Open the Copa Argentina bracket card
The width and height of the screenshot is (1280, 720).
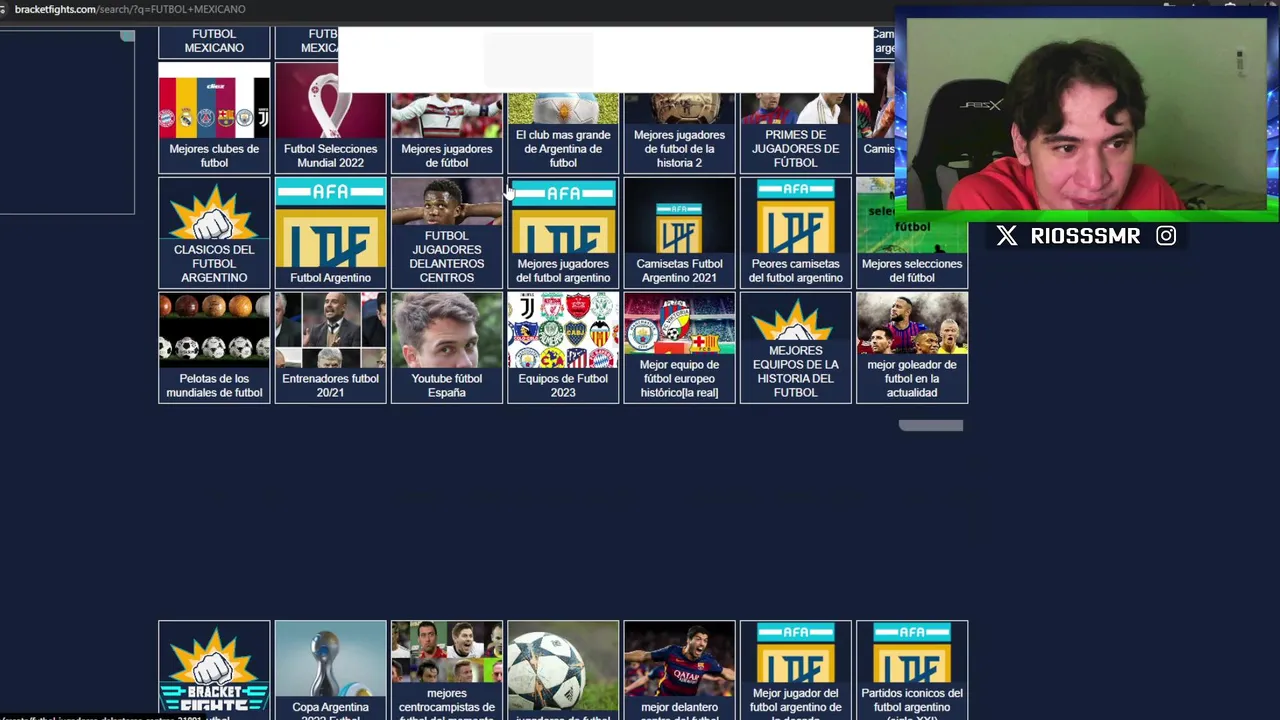coord(330,670)
